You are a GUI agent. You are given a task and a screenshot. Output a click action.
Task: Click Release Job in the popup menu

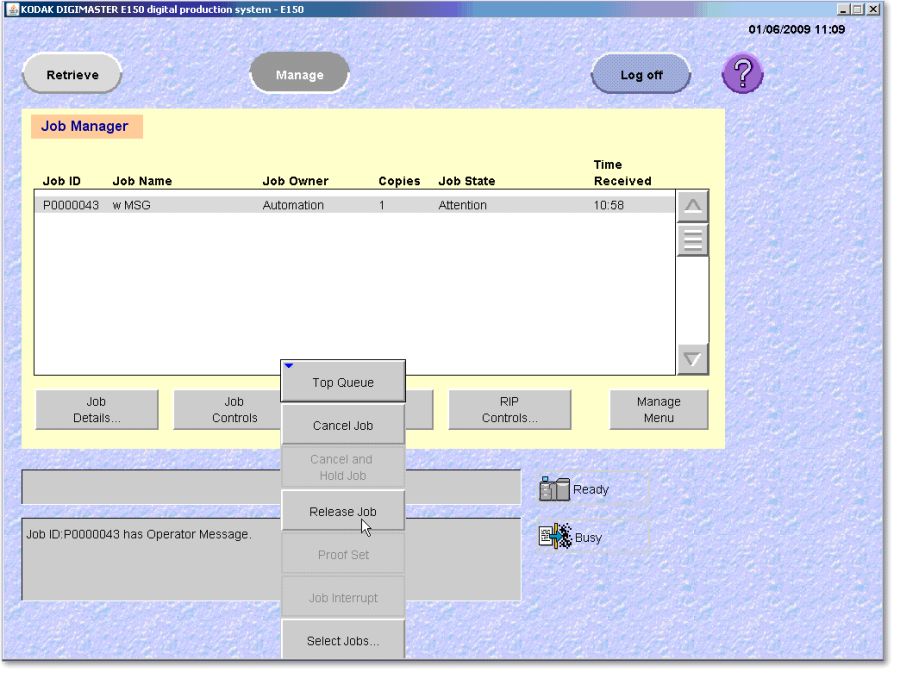(342, 511)
